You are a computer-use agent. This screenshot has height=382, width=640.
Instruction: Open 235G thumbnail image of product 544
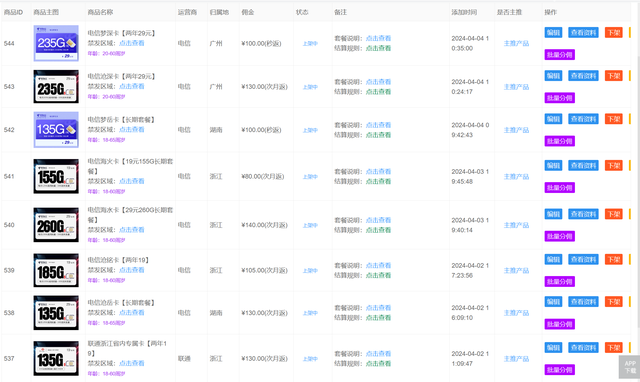(x=56, y=43)
